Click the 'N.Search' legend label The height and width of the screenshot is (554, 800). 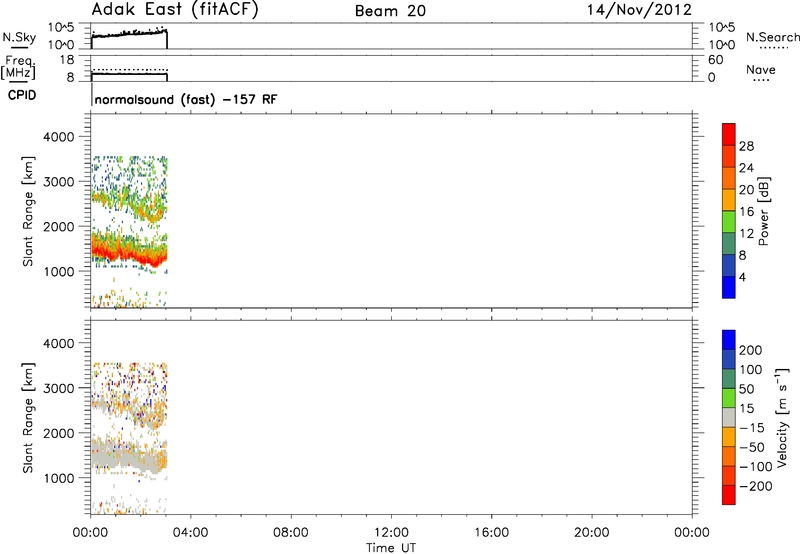point(772,37)
